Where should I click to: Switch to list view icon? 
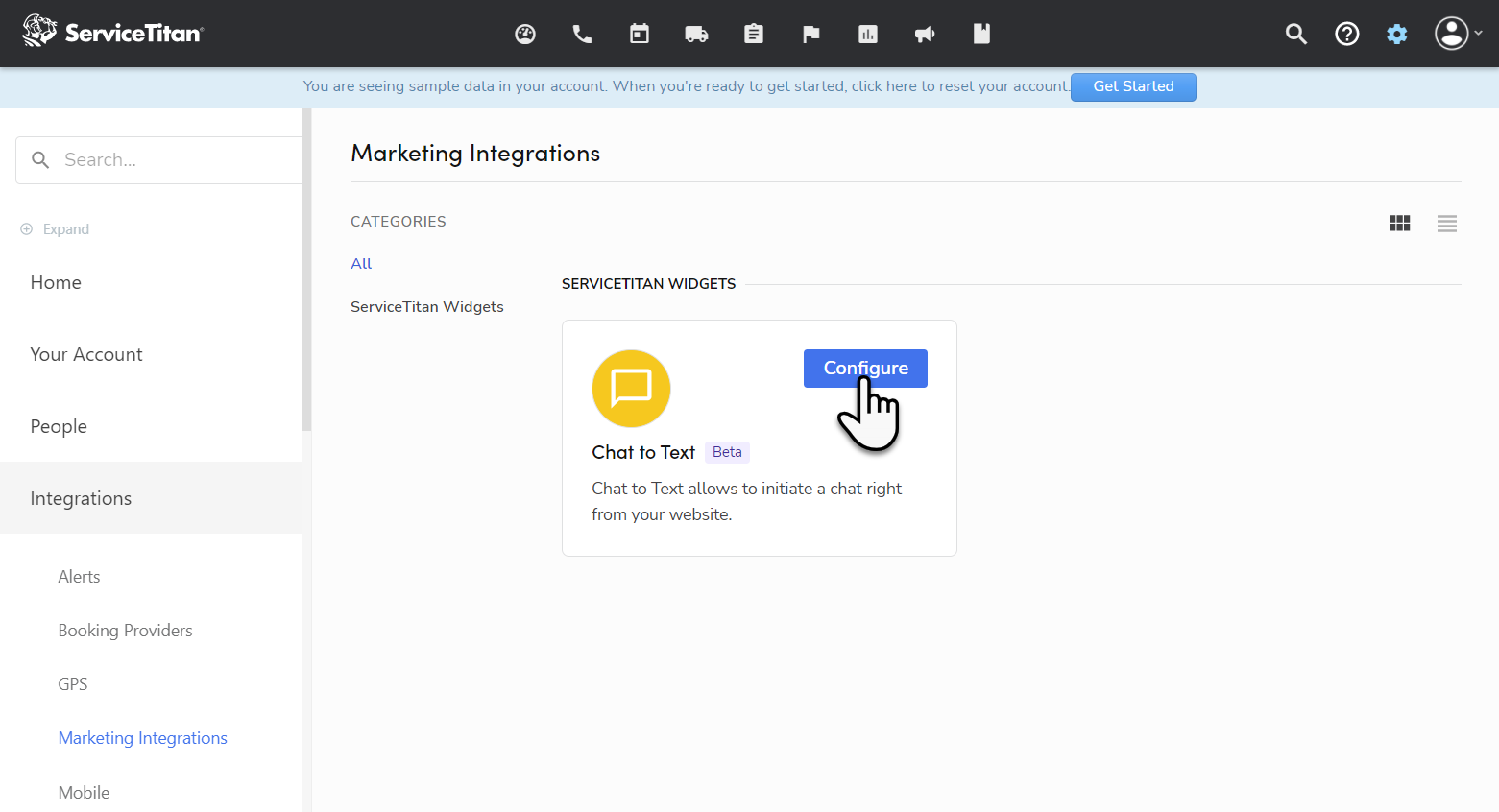(x=1447, y=224)
